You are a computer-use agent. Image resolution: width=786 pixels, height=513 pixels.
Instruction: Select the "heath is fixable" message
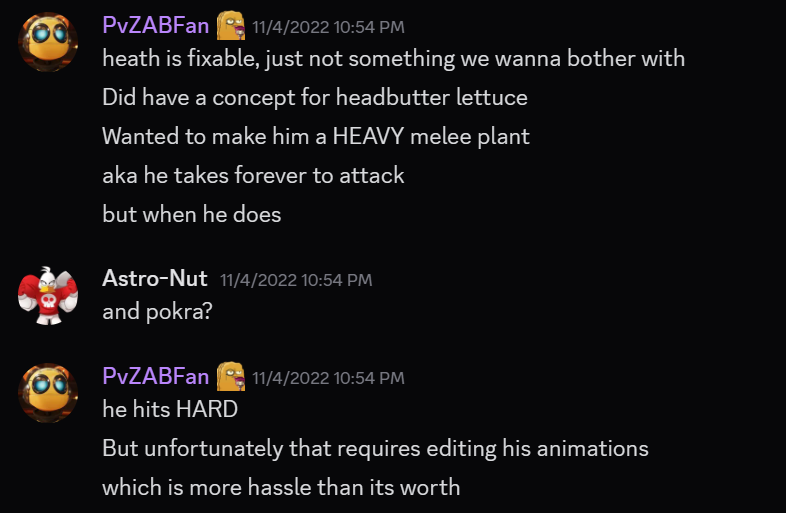tap(393, 58)
